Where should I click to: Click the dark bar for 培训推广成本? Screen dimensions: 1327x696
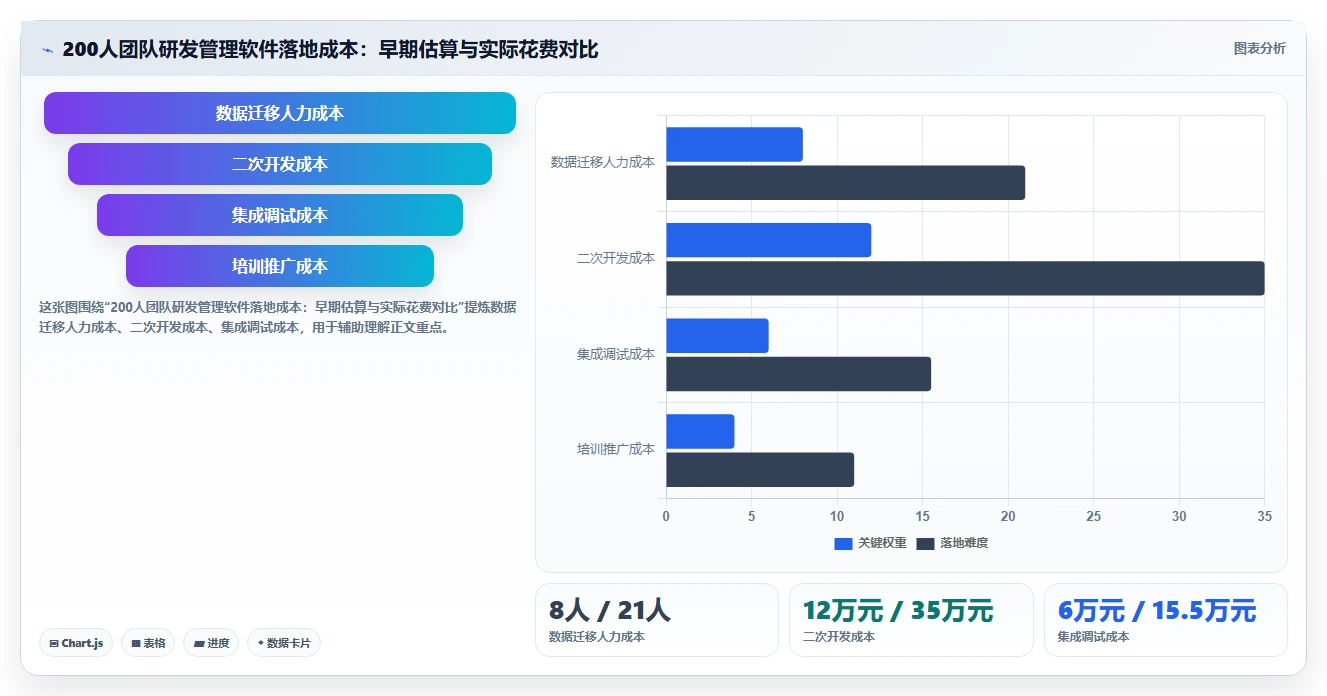(x=760, y=470)
